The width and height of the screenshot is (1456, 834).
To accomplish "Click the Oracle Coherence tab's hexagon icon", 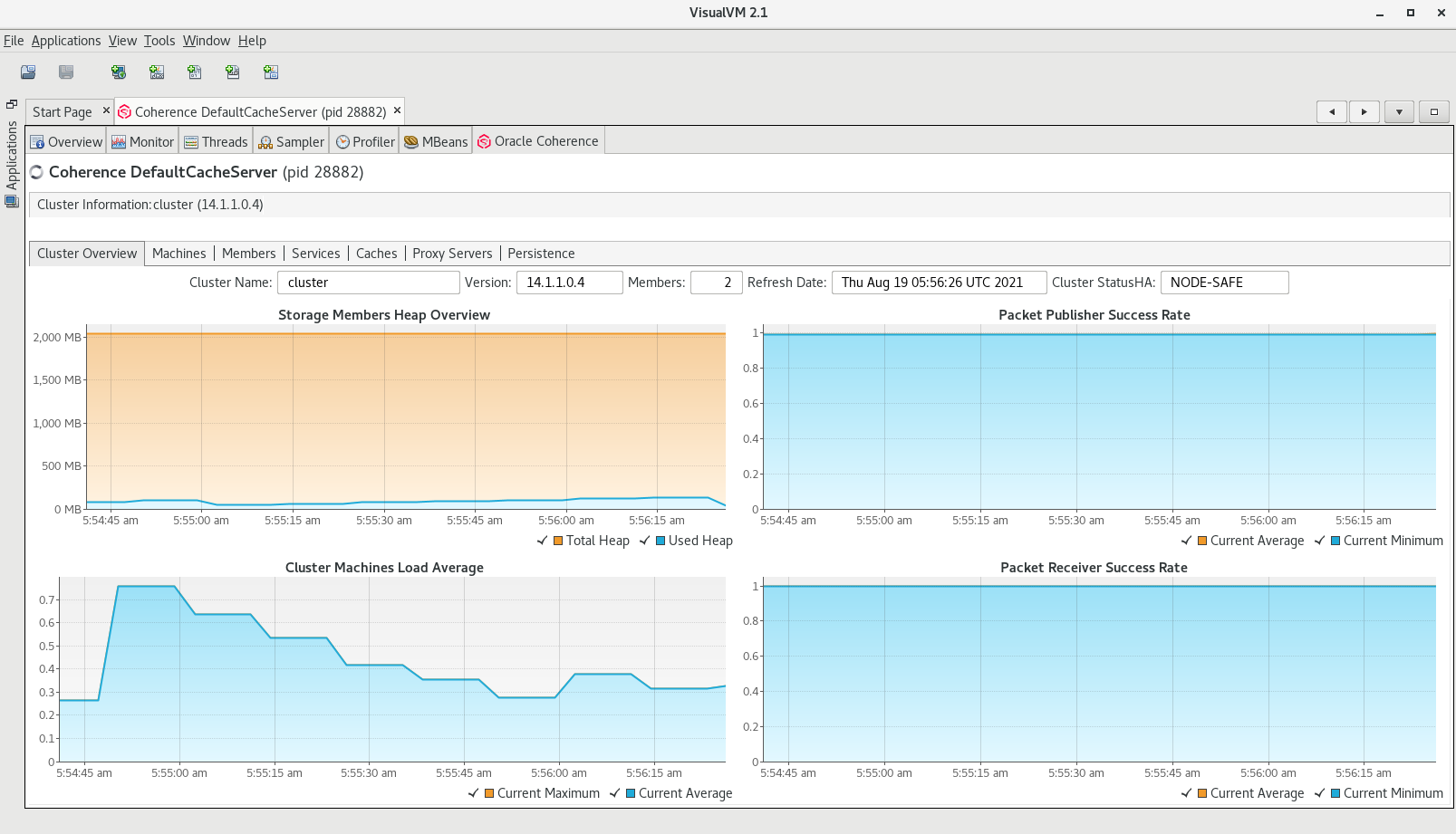I will [485, 141].
